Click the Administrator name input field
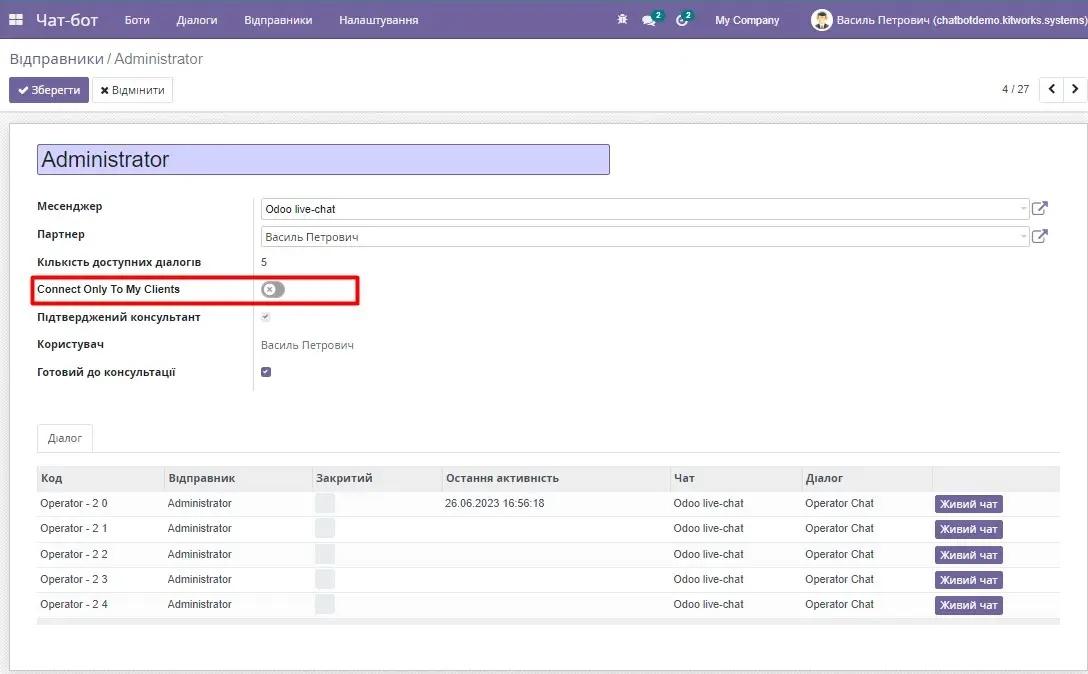 pos(323,160)
